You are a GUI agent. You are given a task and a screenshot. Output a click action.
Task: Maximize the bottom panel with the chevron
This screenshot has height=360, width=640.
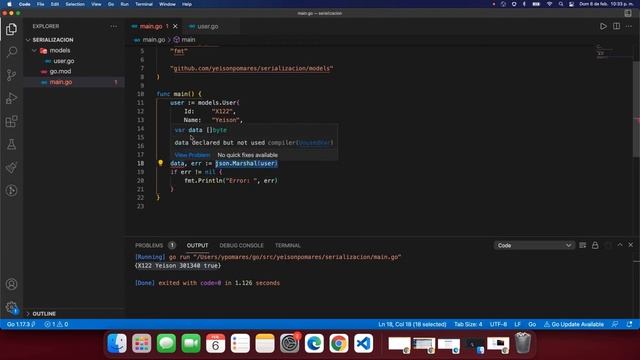tap(620, 245)
